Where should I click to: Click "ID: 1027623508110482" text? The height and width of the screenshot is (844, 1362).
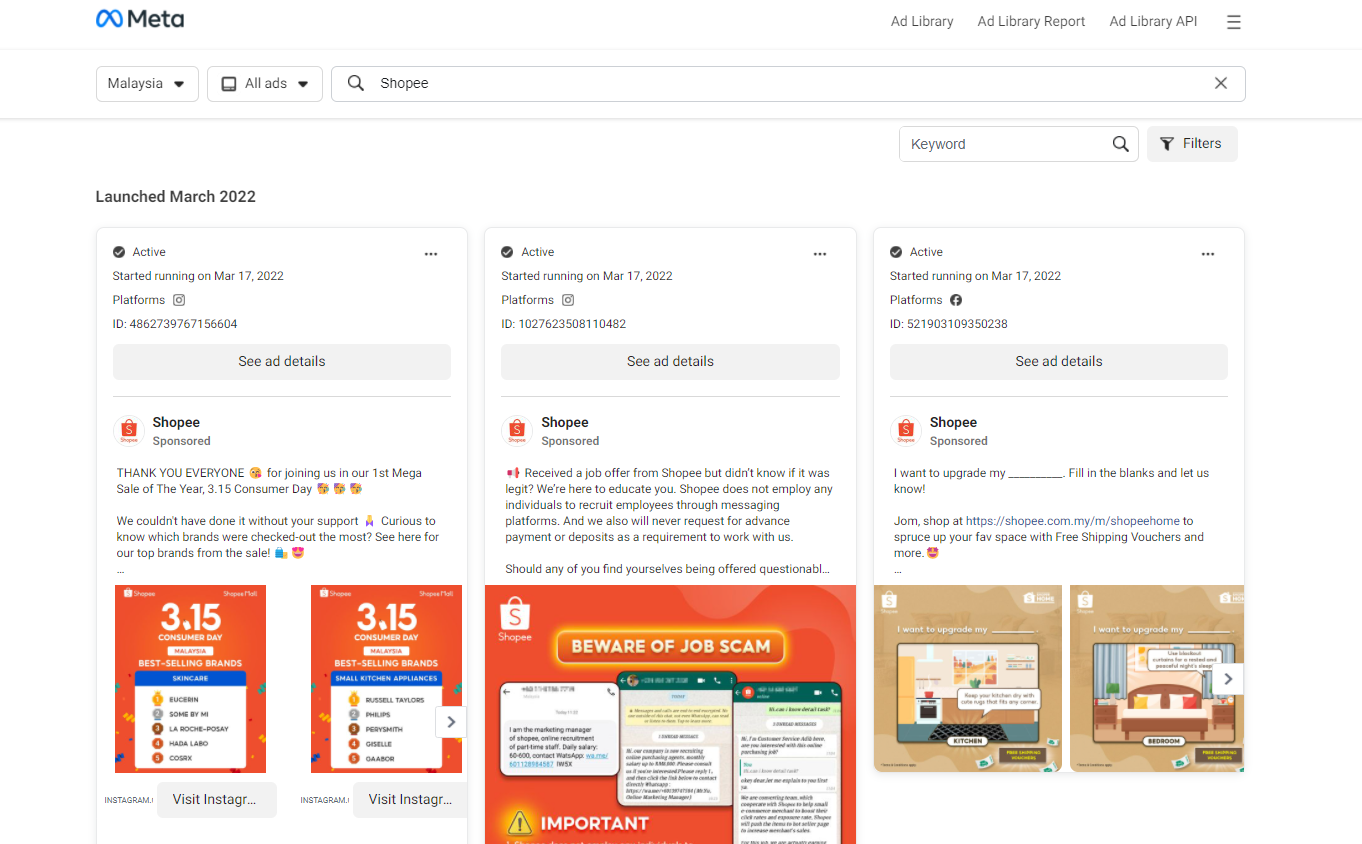564,324
